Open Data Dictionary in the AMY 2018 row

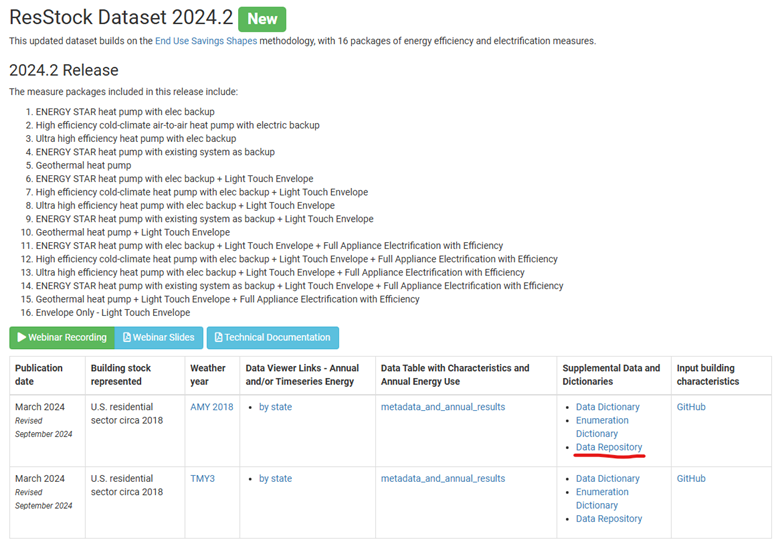click(x=607, y=407)
